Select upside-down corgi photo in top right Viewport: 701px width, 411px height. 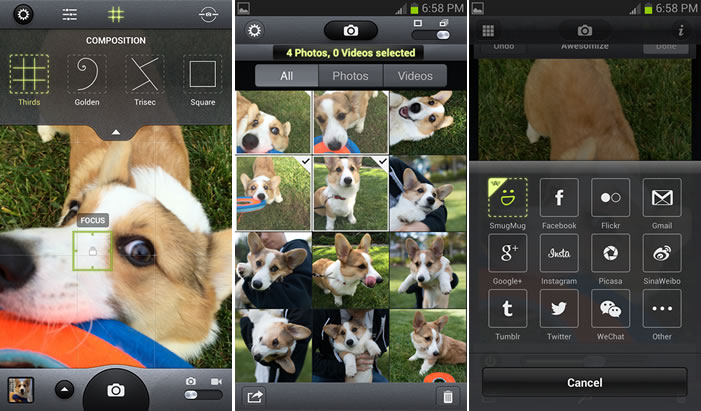coord(428,122)
